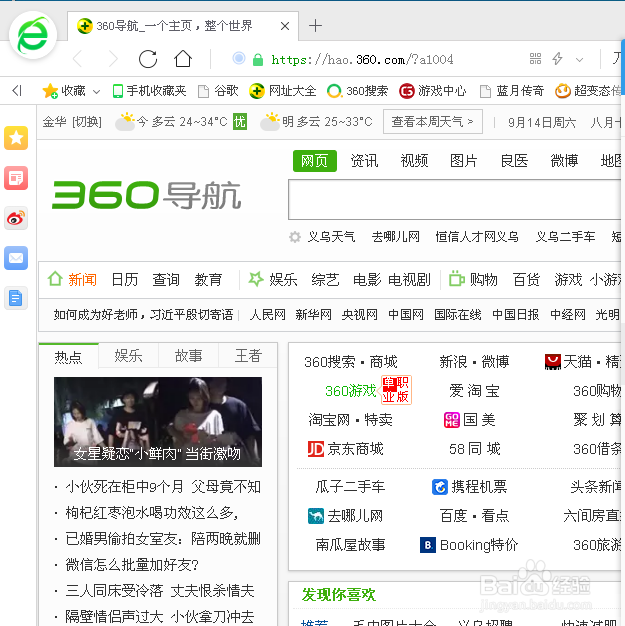This screenshot has height=626, width=625.
Task: Open the 谷歌 bookmark
Action: pos(218,91)
